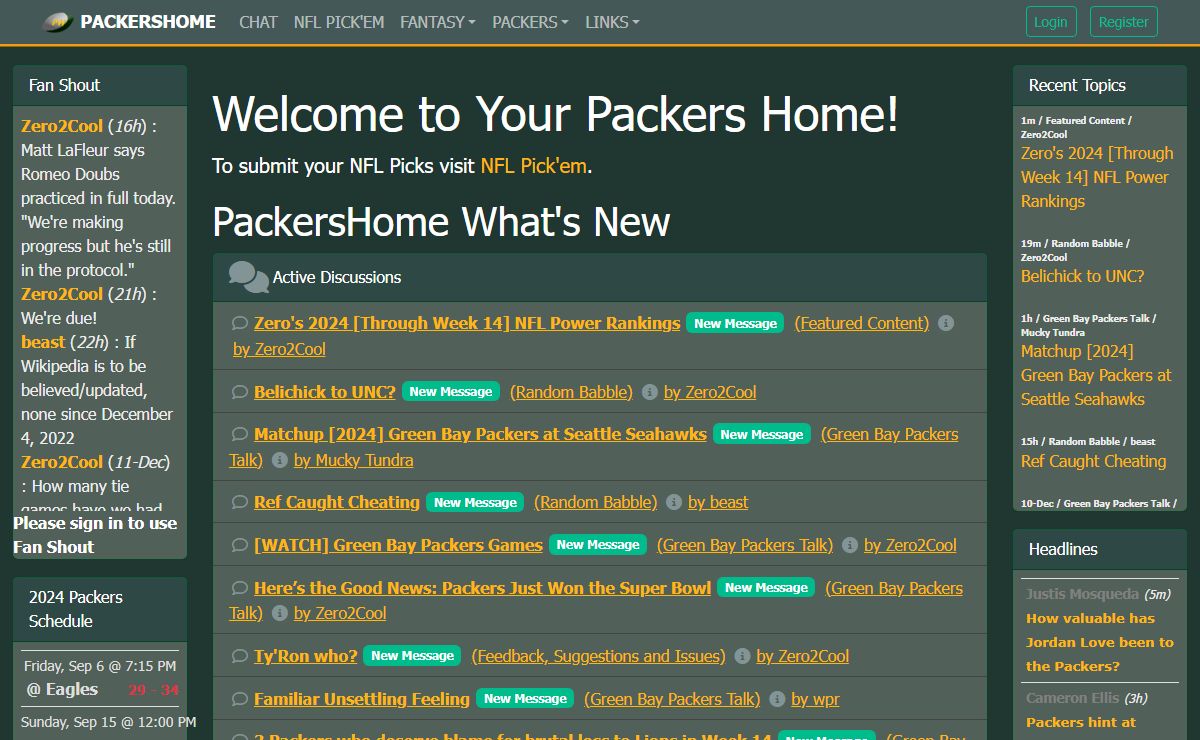Expand the FANTASY dropdown menu

[437, 22]
